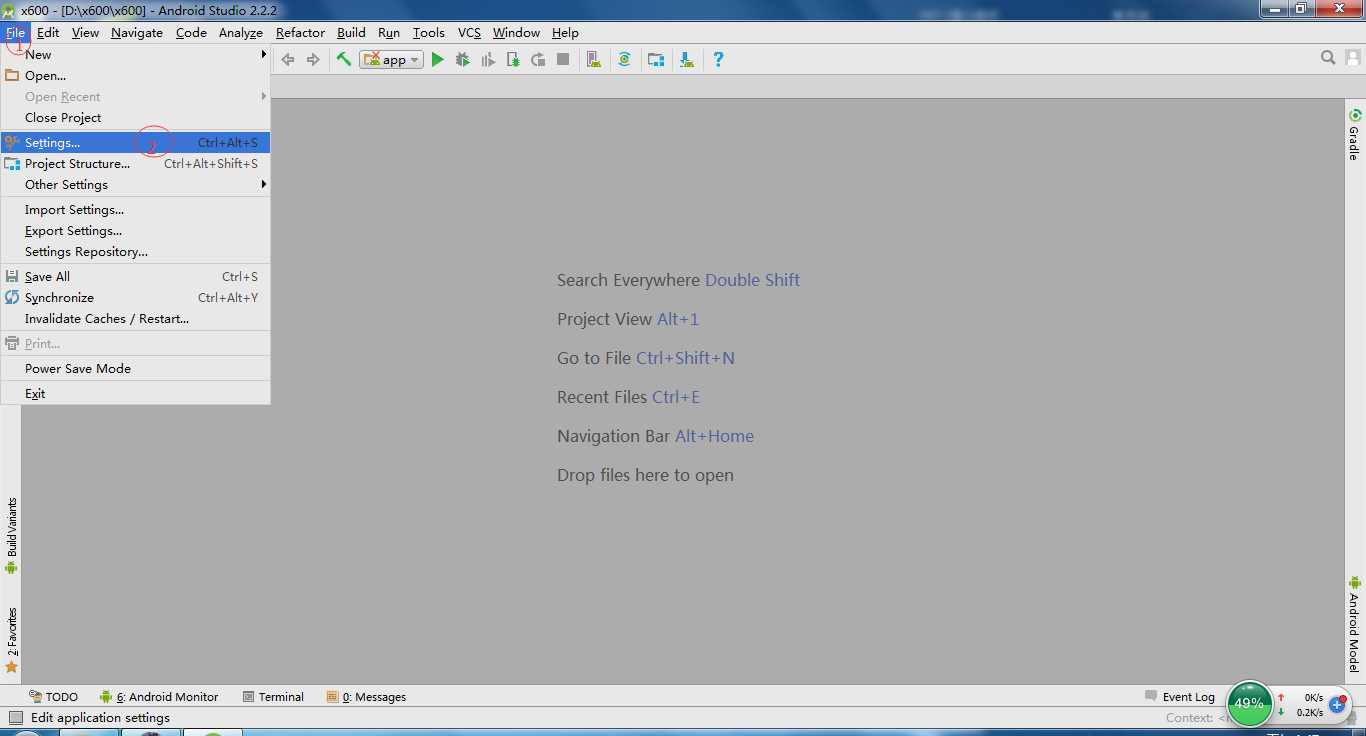Screen dimensions: 1366x736
Task: Click tool window toggle icon in status bar
Action: [15, 718]
